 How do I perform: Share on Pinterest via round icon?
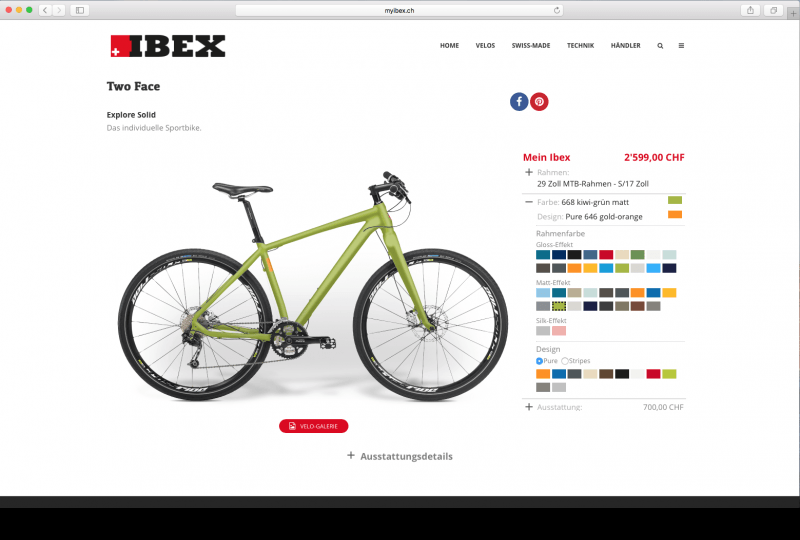point(539,102)
